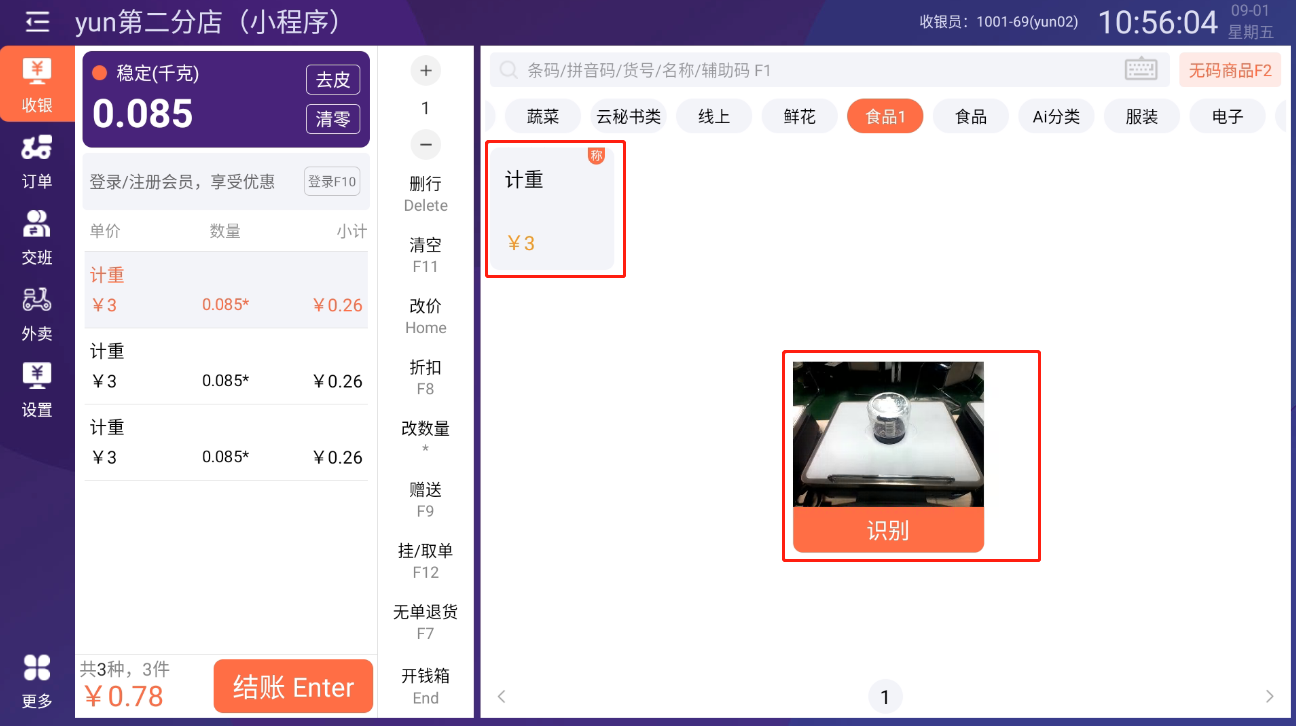Switch to the 鲜花 category tab
The height and width of the screenshot is (726, 1296).
800,116
